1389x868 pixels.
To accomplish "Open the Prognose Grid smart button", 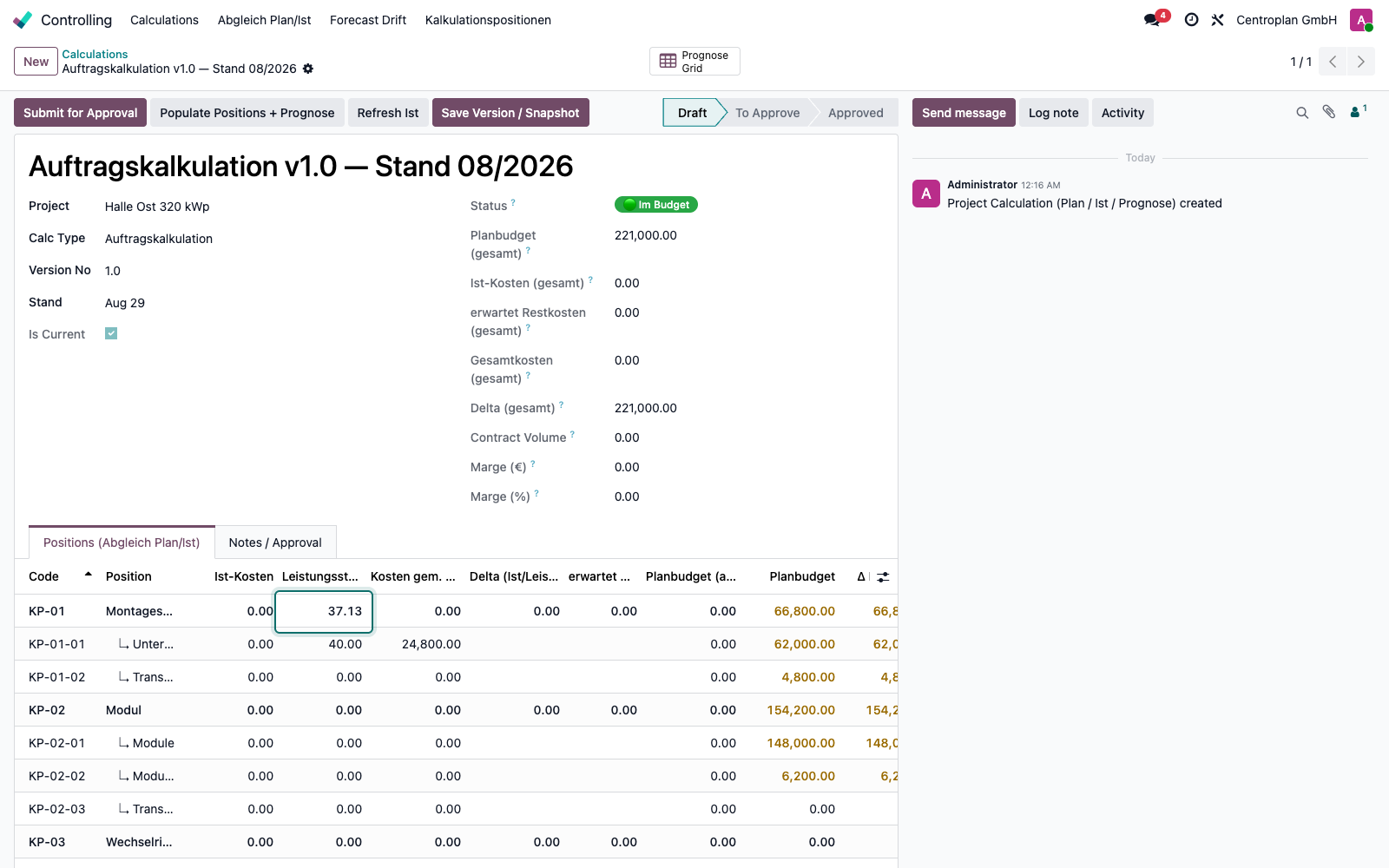I will (694, 62).
